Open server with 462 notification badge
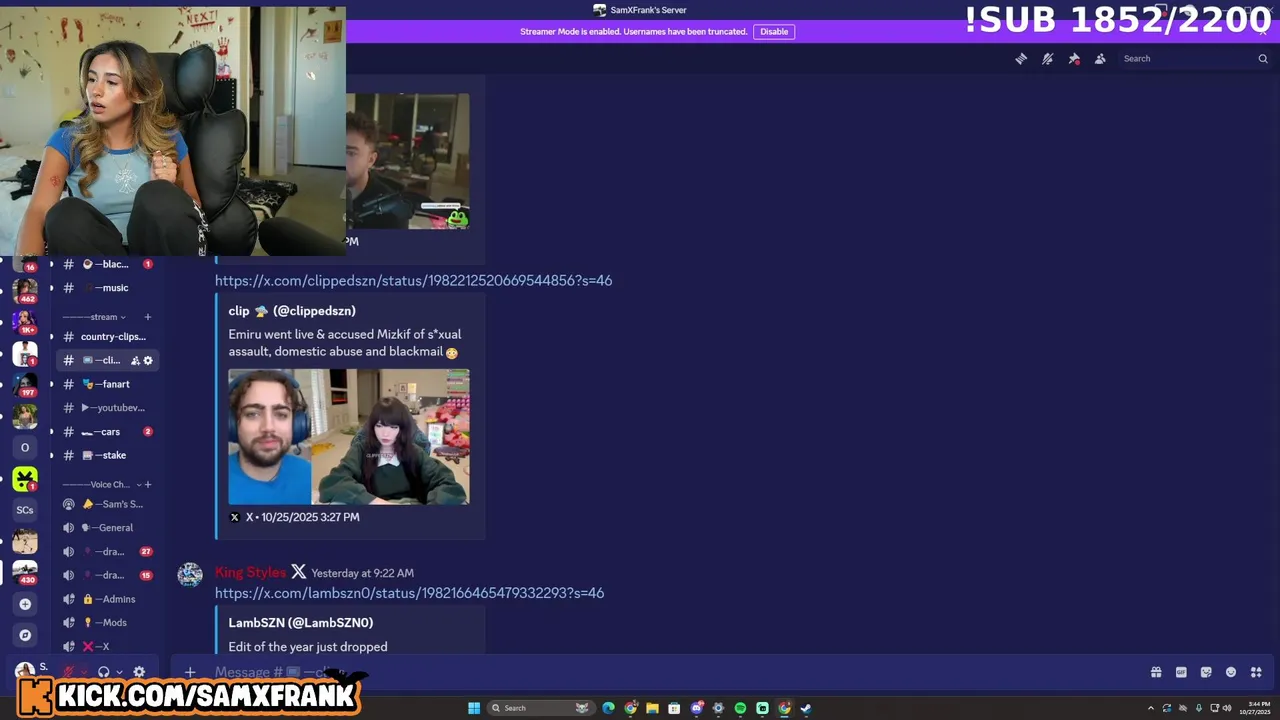Image resolution: width=1280 pixels, height=720 pixels. point(25,291)
